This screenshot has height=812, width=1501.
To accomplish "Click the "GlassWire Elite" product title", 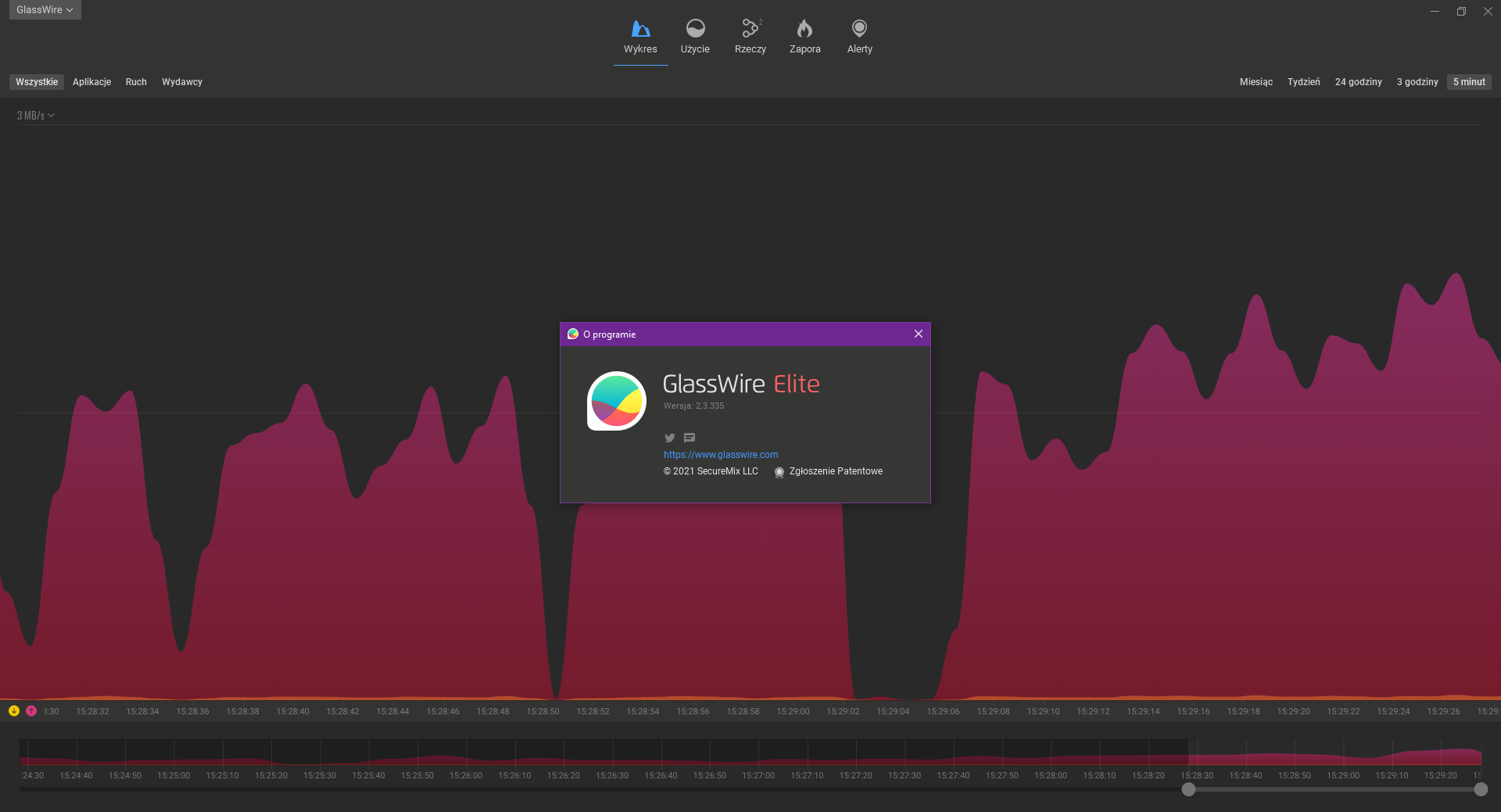I will pyautogui.click(x=741, y=384).
